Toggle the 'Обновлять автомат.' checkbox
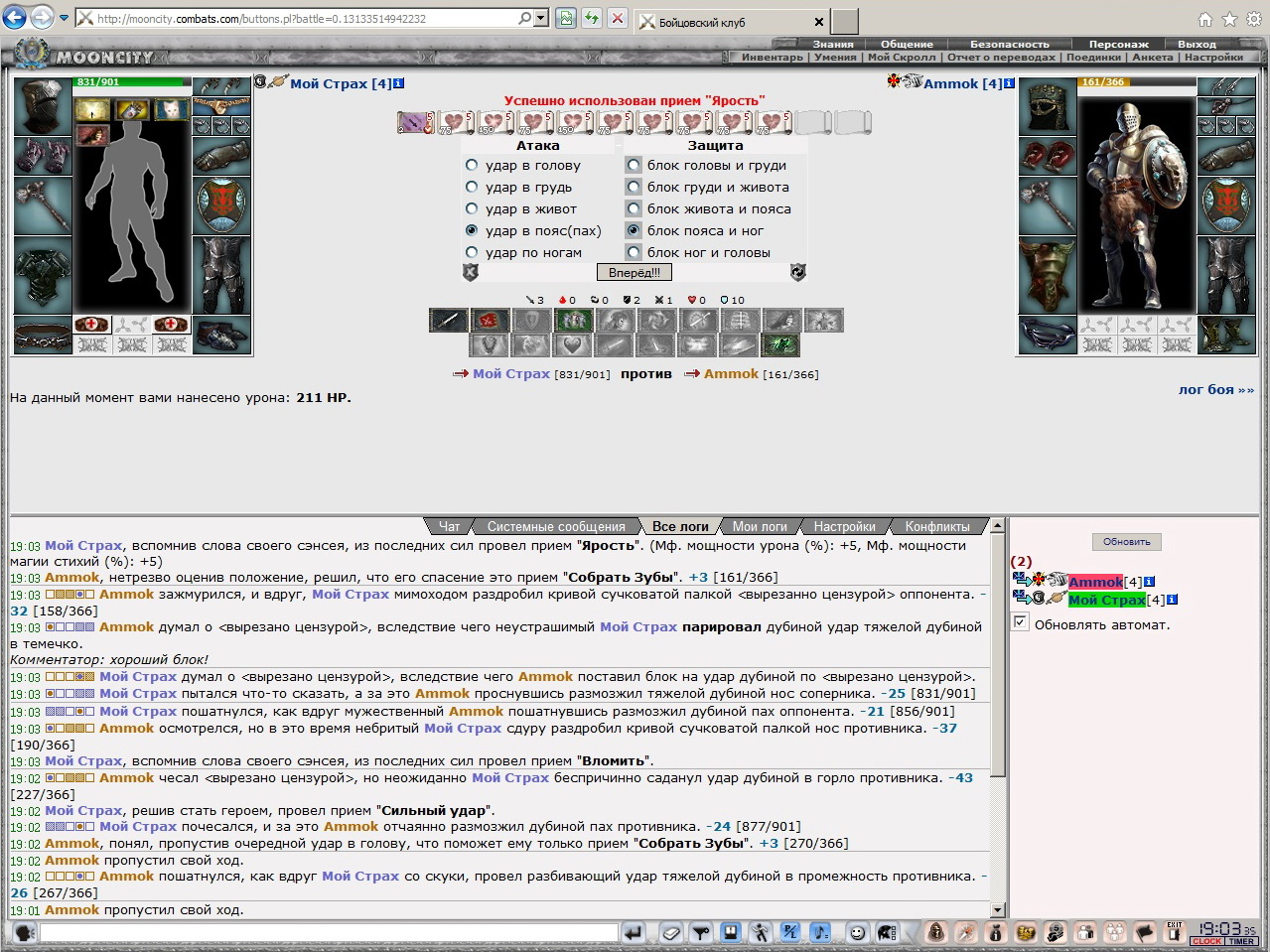1270x952 pixels. [1020, 622]
